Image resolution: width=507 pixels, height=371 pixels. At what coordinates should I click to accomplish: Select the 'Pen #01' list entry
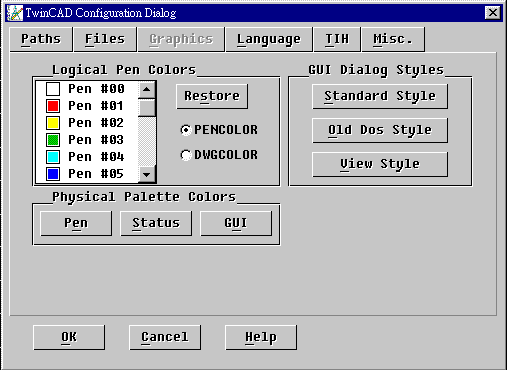pyautogui.click(x=87, y=106)
